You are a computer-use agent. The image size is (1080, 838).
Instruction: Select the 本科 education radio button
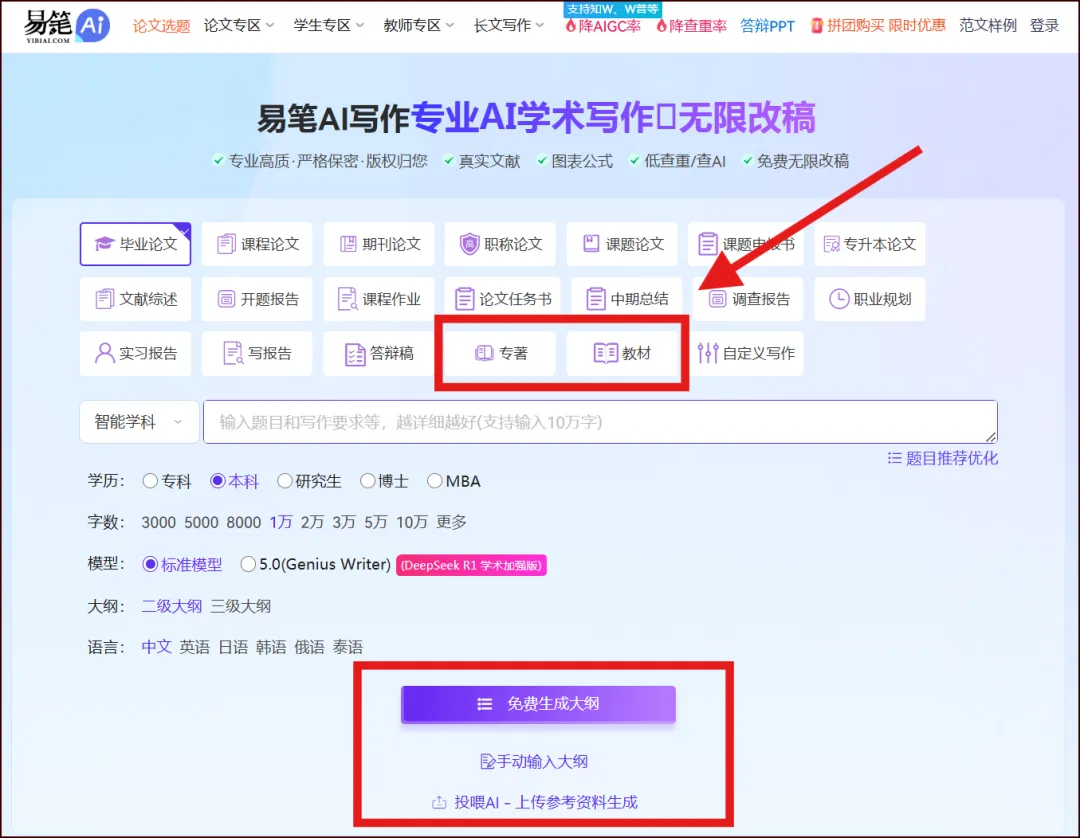tap(218, 481)
